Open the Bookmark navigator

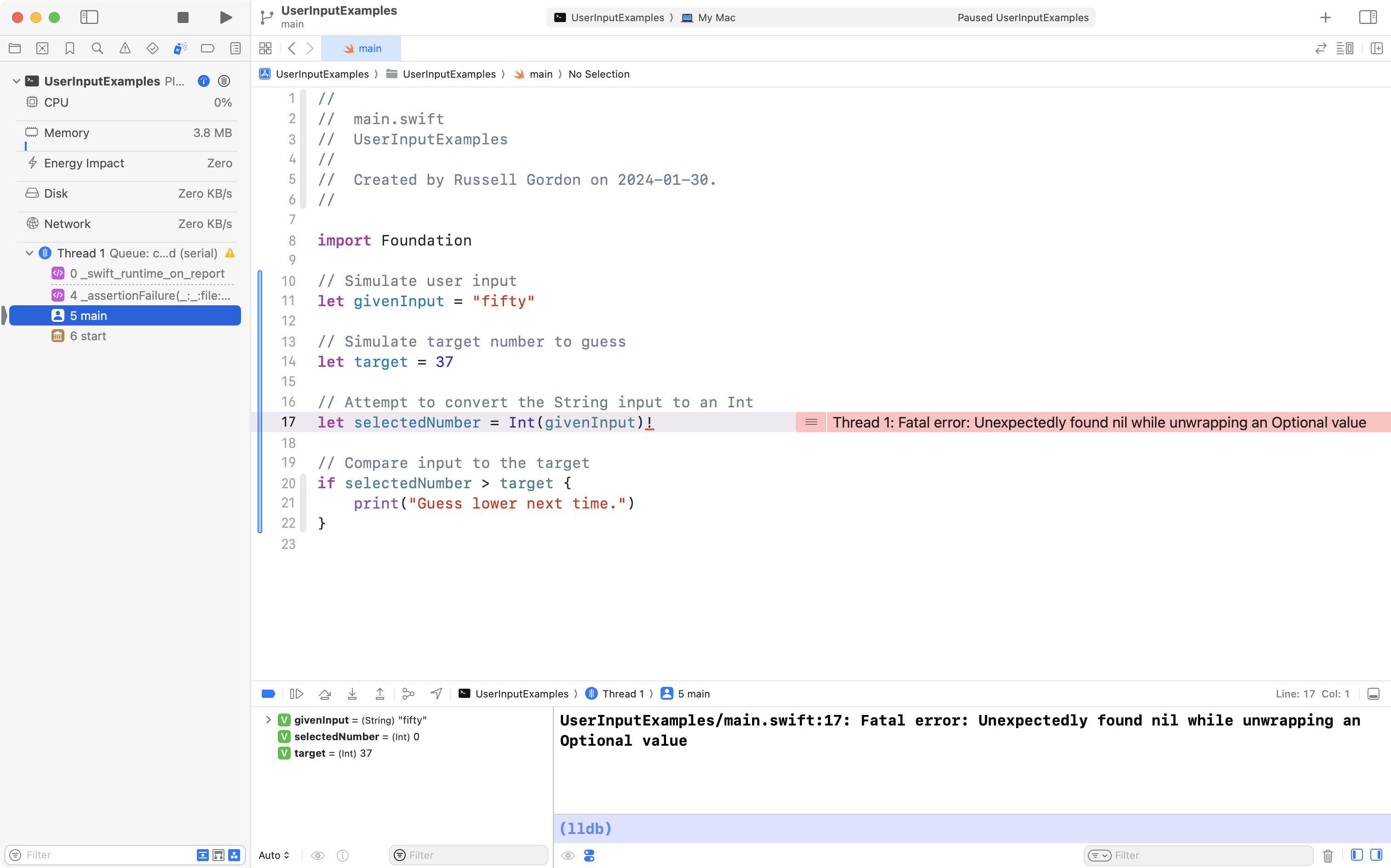pyautogui.click(x=70, y=48)
